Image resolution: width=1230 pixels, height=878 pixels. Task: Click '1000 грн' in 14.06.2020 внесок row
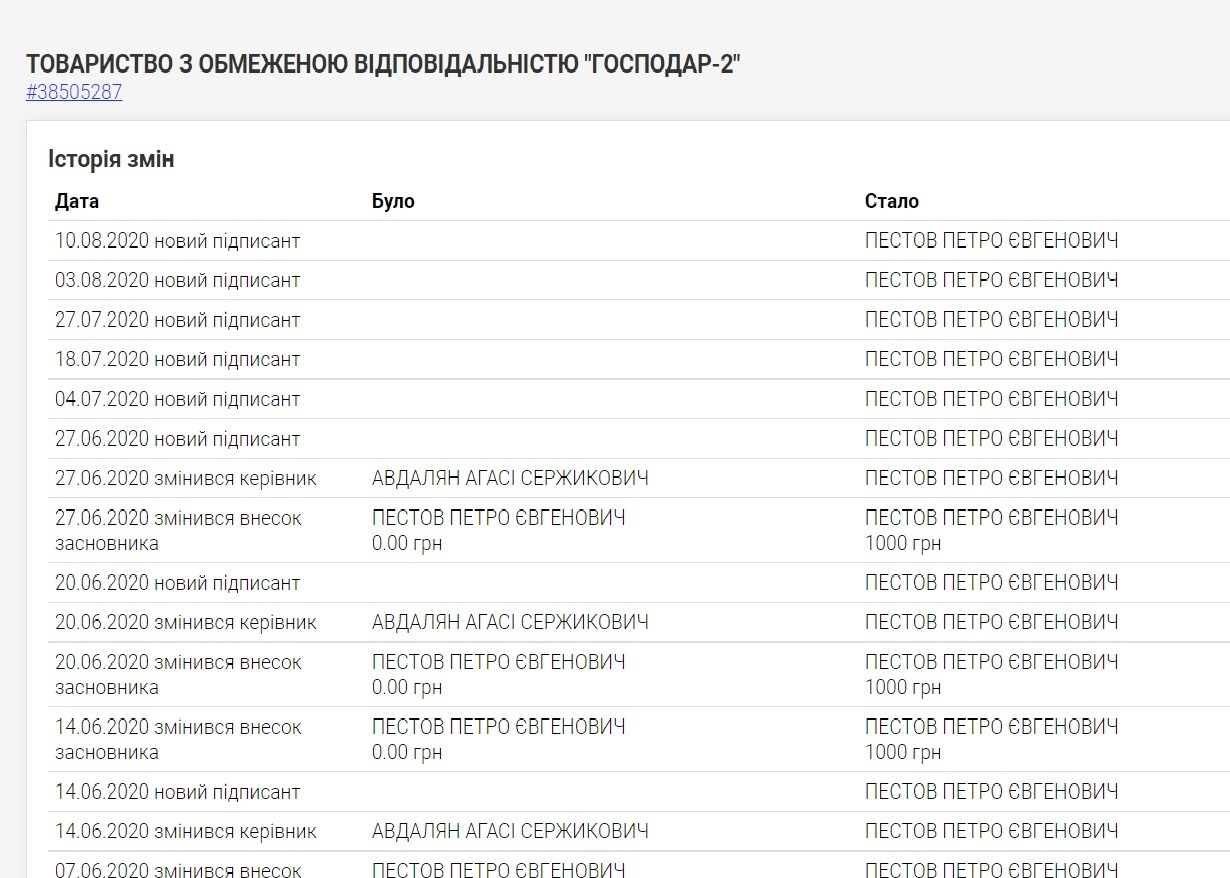tap(903, 753)
